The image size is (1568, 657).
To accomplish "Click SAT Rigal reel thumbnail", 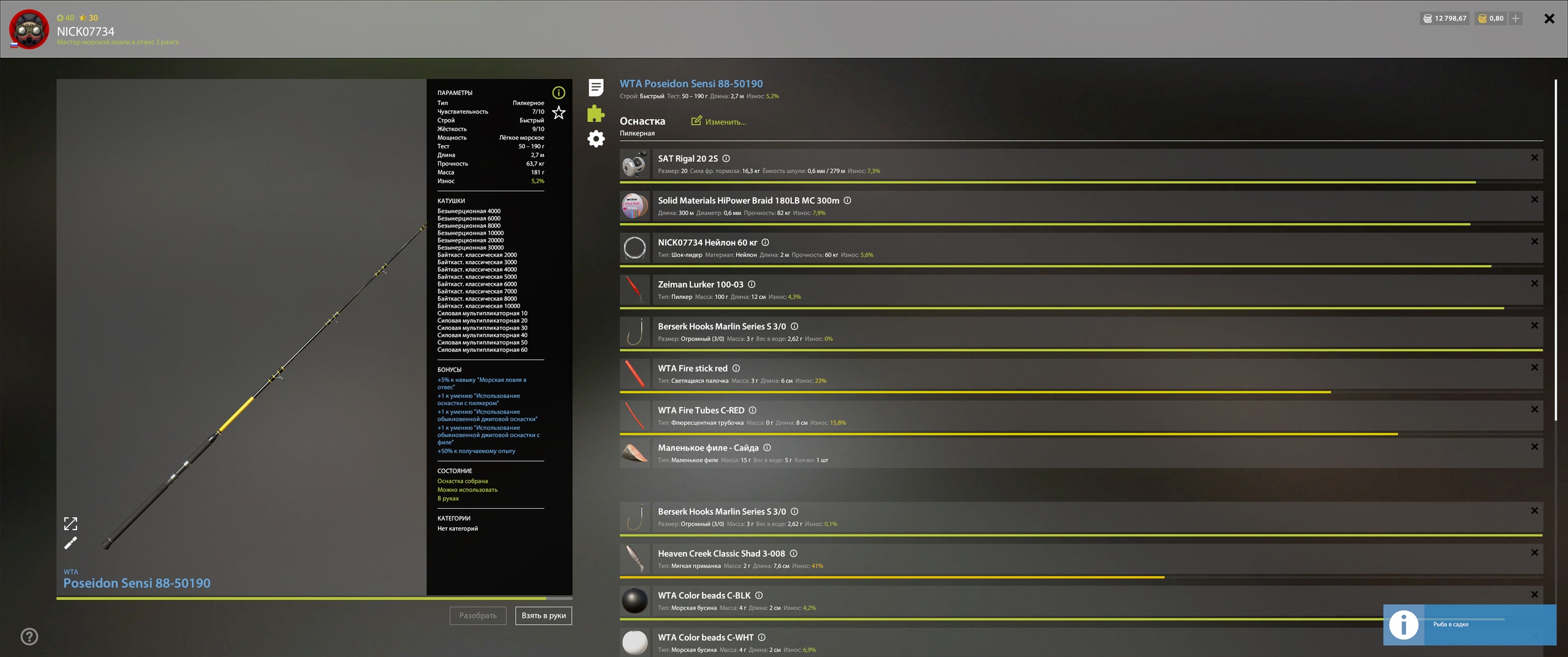I will (x=635, y=164).
